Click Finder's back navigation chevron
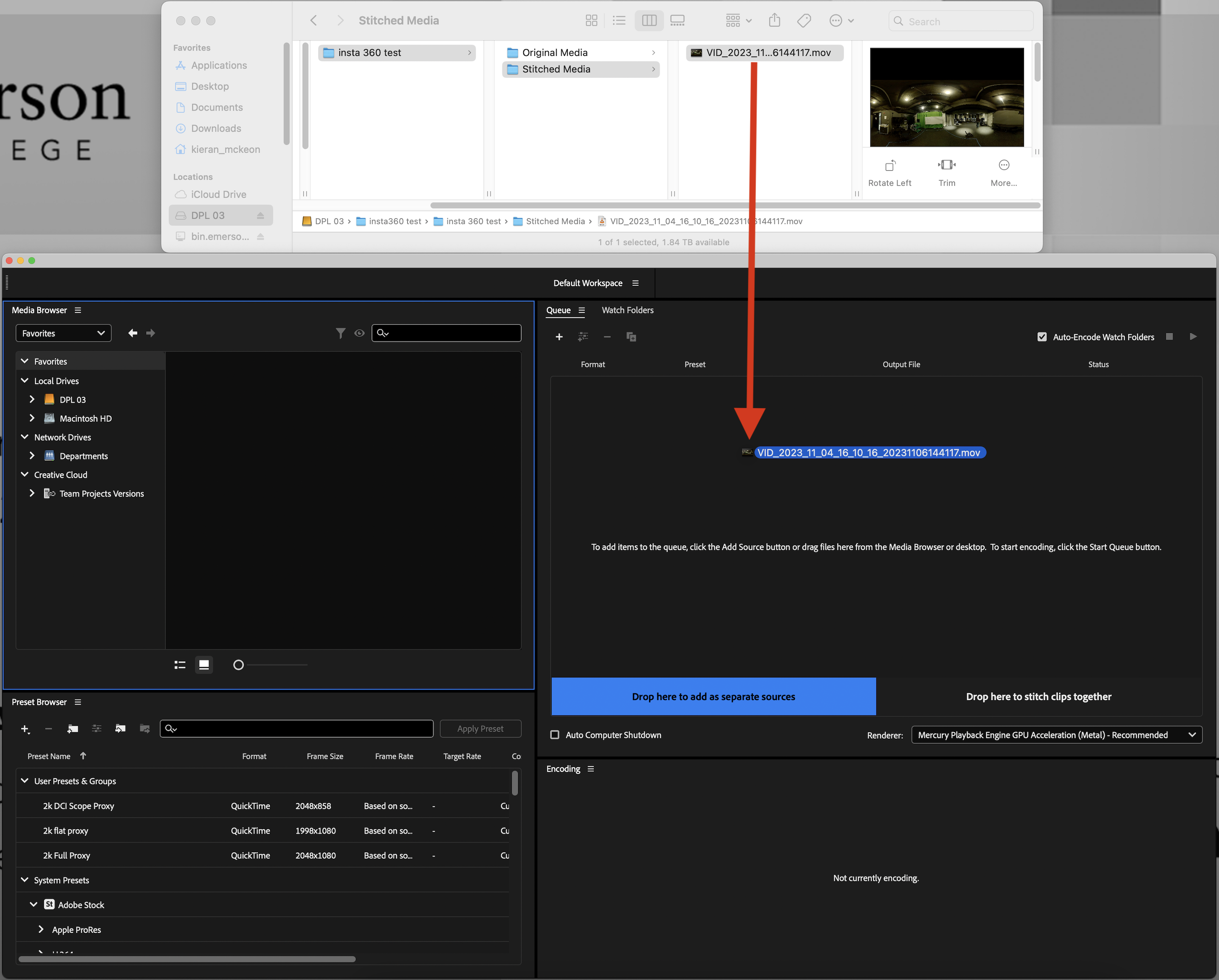1219x980 pixels. (x=314, y=21)
